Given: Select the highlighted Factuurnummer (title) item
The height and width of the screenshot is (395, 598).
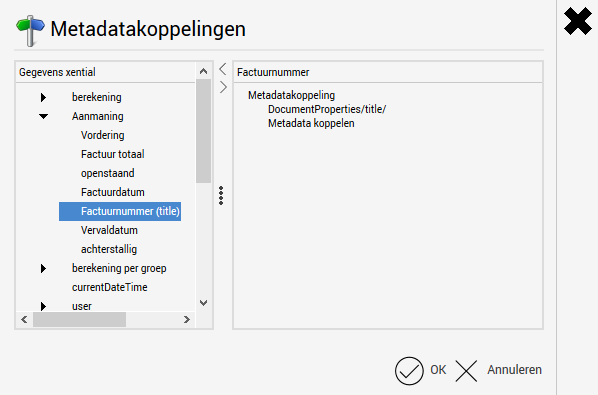Looking at the screenshot, I should pos(120,211).
